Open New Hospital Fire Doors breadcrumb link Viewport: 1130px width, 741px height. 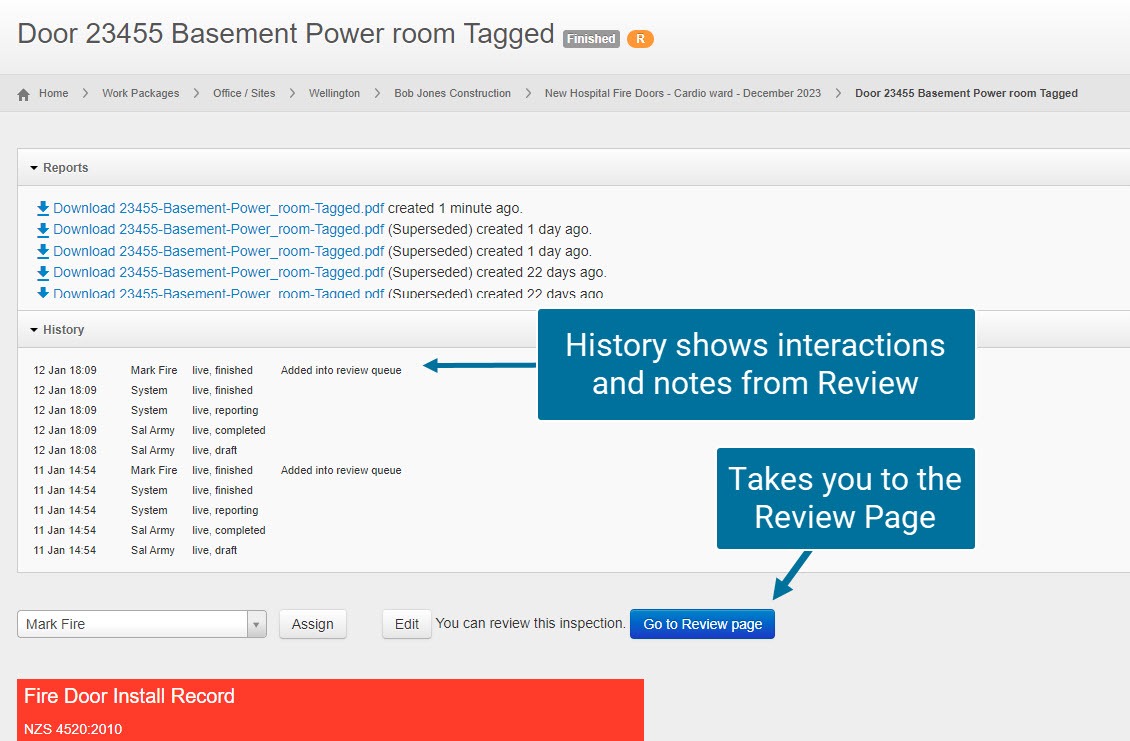coord(682,93)
